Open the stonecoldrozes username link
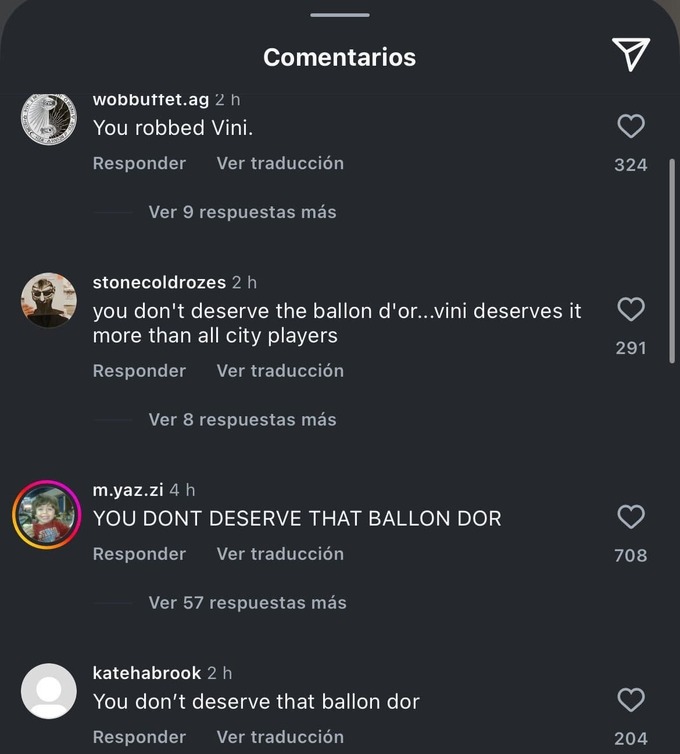The width and height of the screenshot is (680, 754). (x=159, y=282)
